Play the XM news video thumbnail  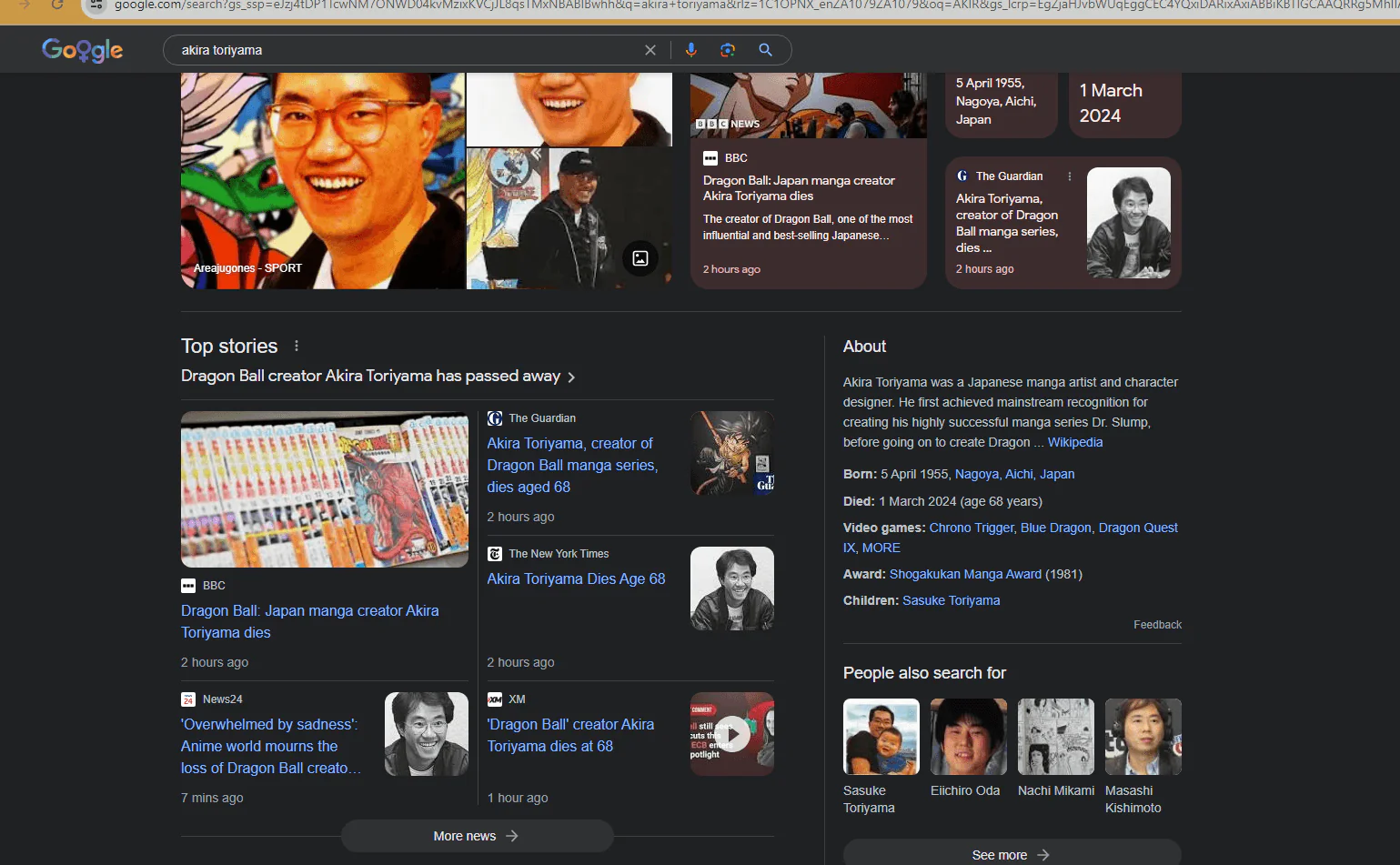point(732,734)
